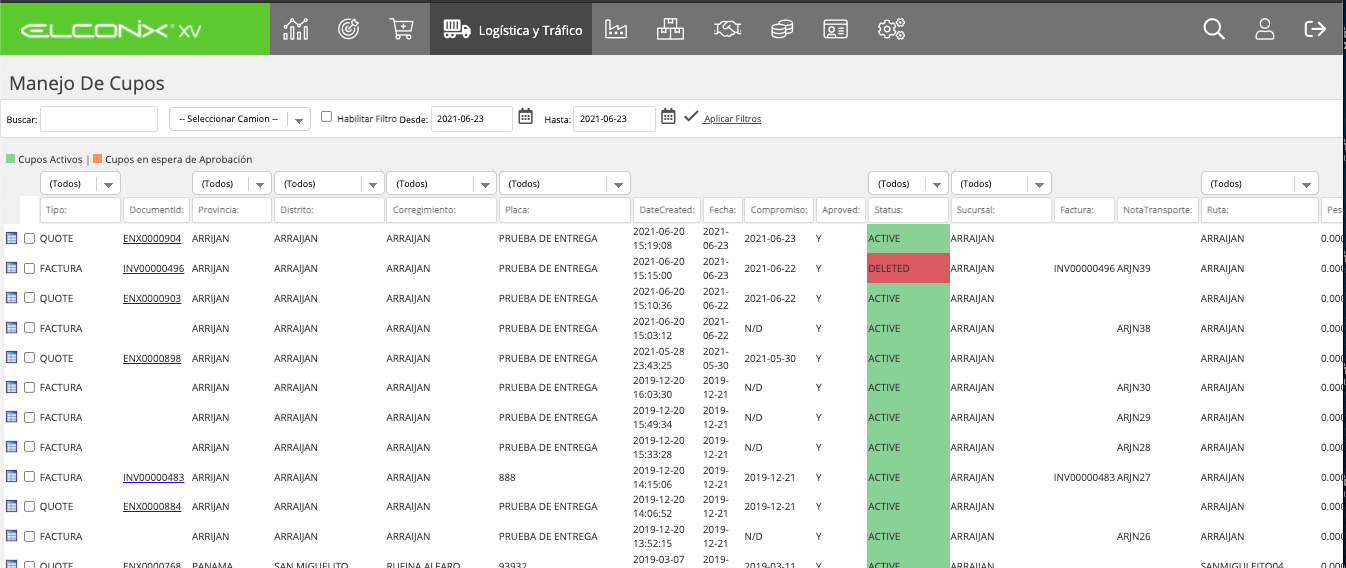Open the Corregimiento column (Todos) dropdown
The width and height of the screenshot is (1346, 568).
click(441, 184)
